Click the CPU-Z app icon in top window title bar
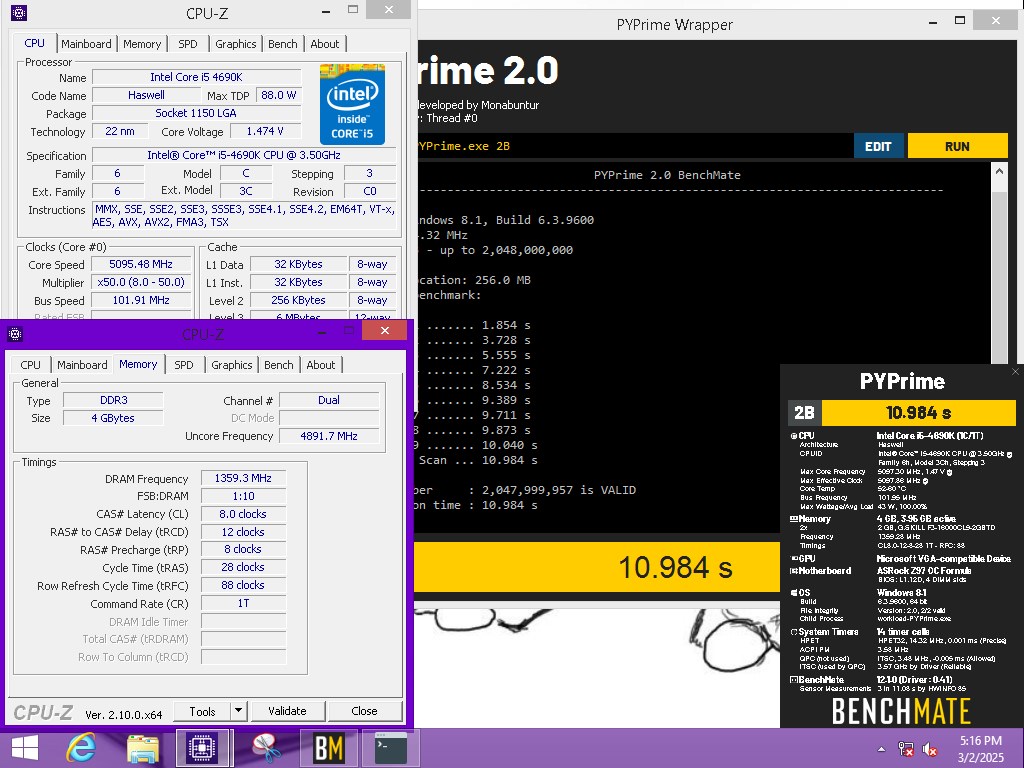The image size is (1024, 768). click(19, 12)
